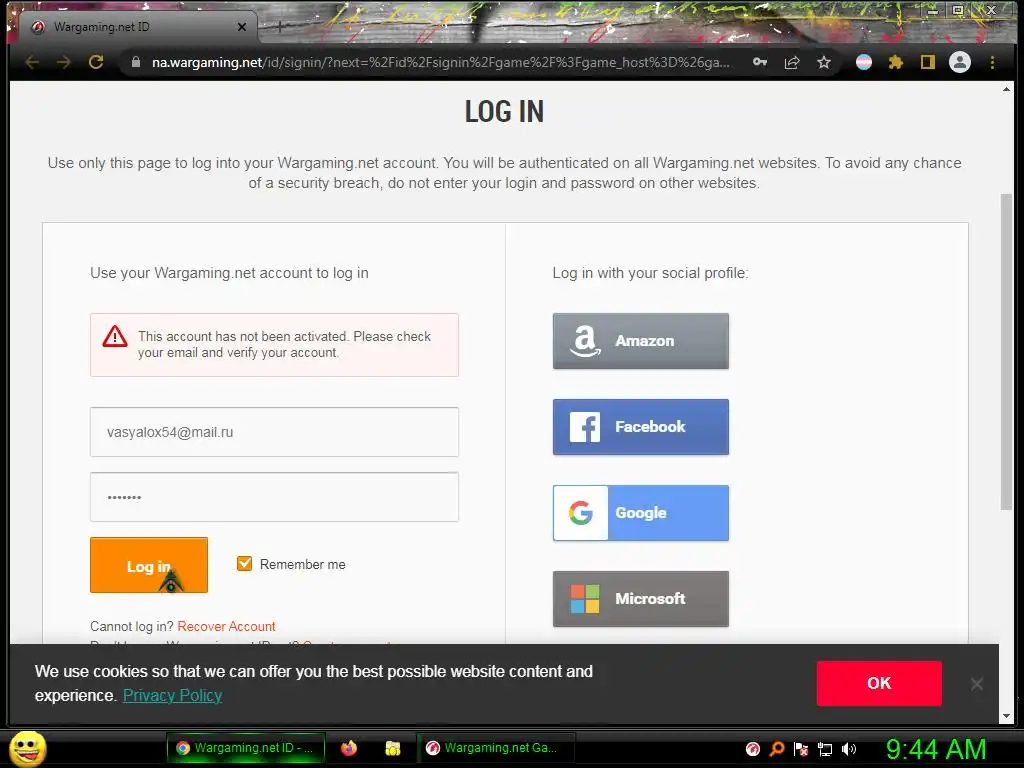This screenshot has width=1024, height=768.
Task: Open the Recover Account link
Action: 226,626
